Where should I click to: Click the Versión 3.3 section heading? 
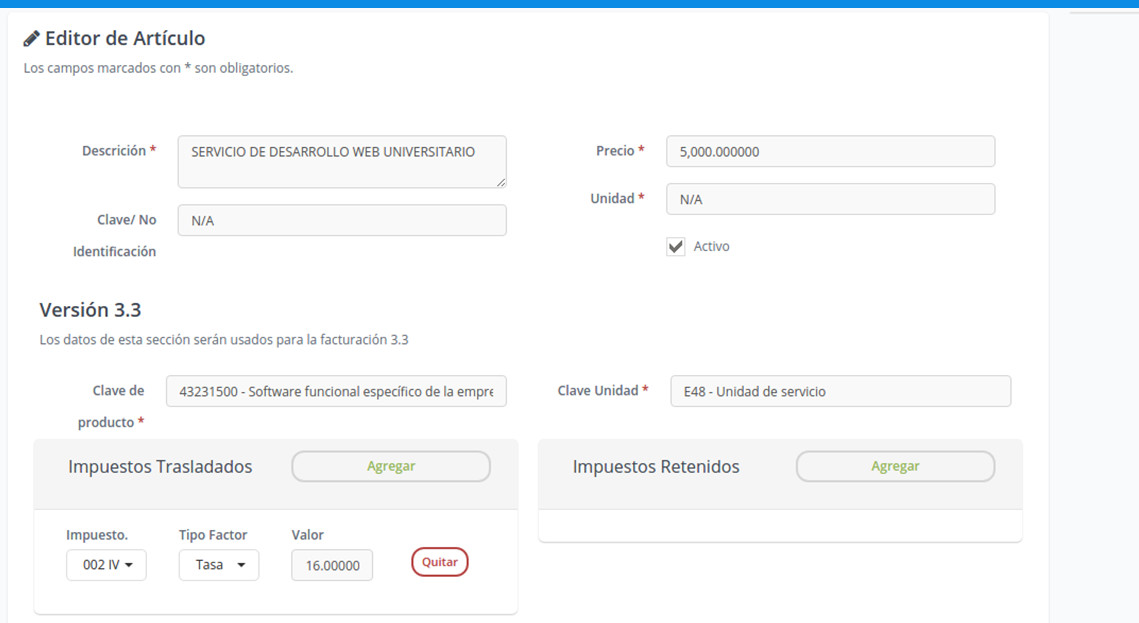point(90,310)
